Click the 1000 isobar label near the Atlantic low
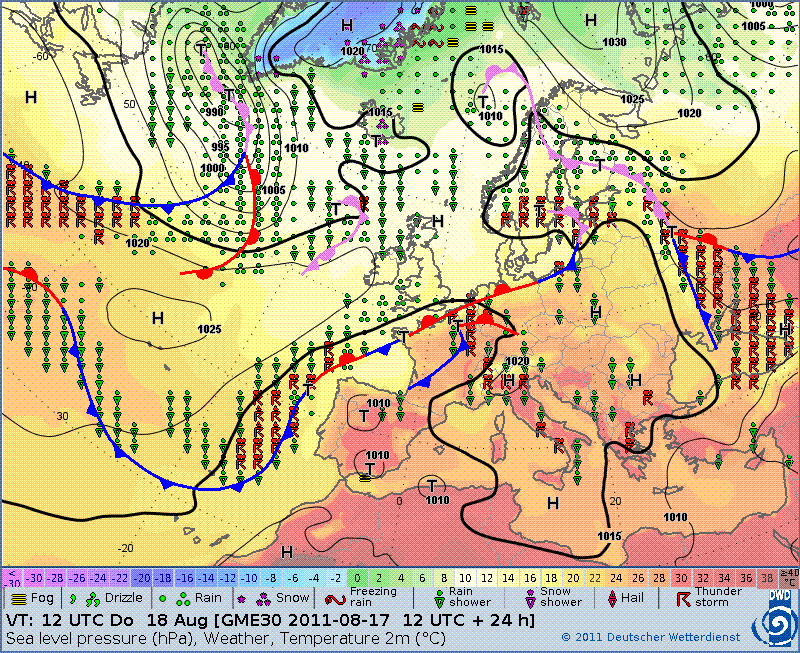 (212, 168)
